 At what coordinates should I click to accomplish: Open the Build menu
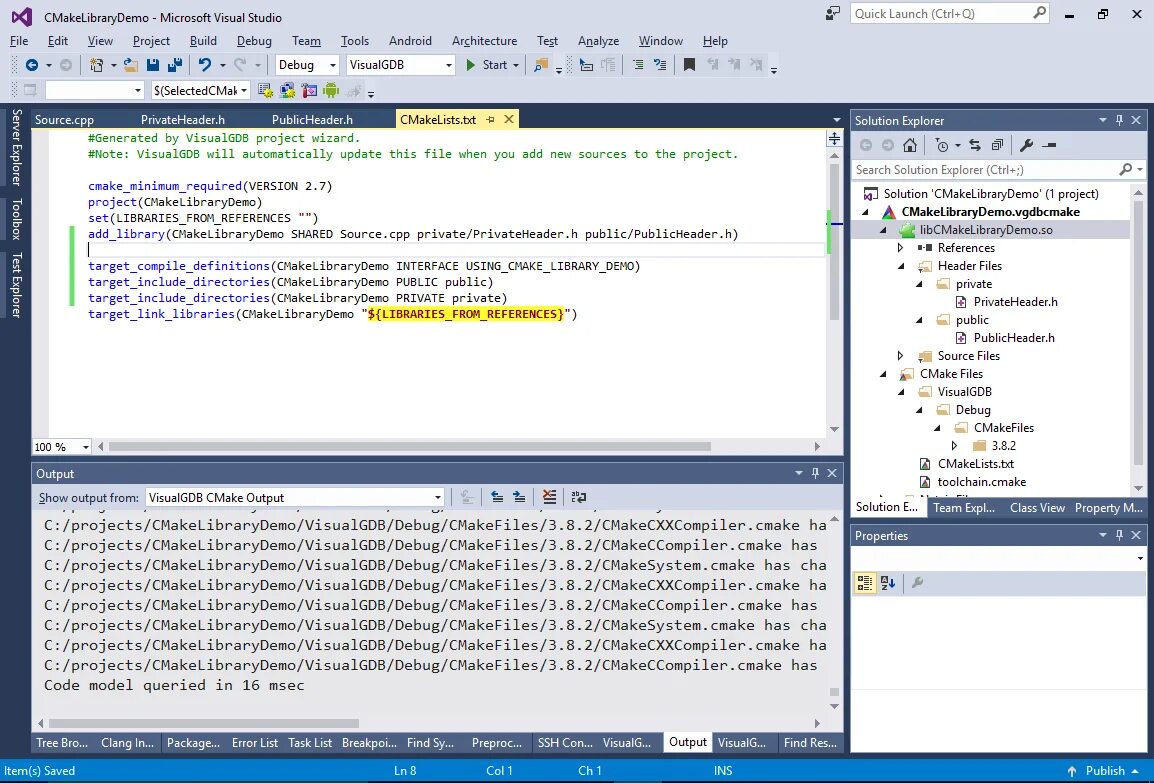(203, 41)
